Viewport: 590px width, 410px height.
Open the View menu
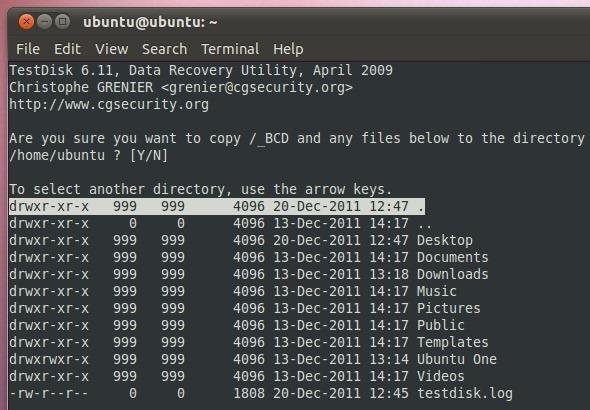tap(111, 49)
